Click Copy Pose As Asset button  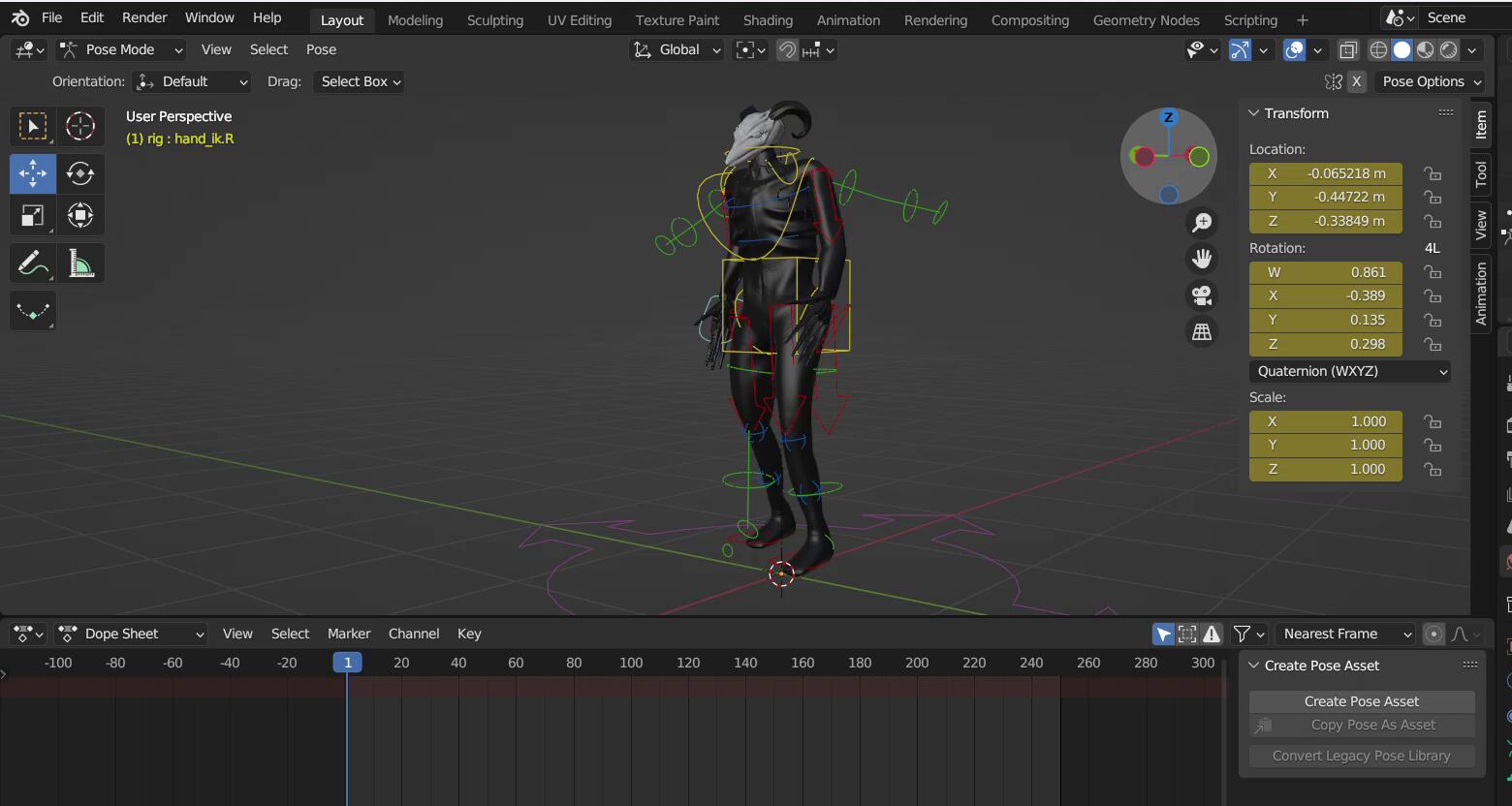[x=1361, y=725]
